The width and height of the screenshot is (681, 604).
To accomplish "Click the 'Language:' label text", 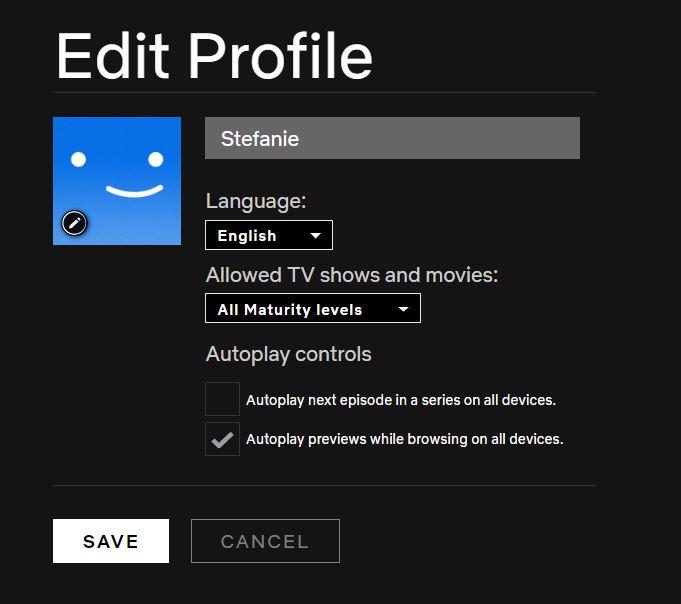I will pos(256,201).
